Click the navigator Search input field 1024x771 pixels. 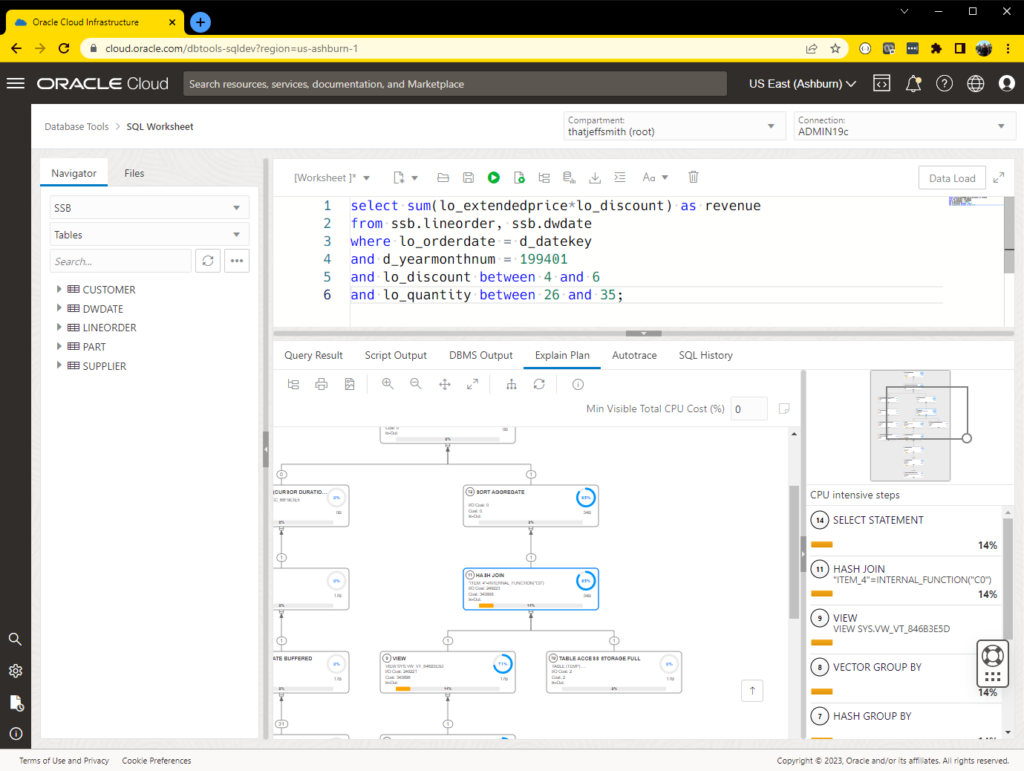point(121,261)
